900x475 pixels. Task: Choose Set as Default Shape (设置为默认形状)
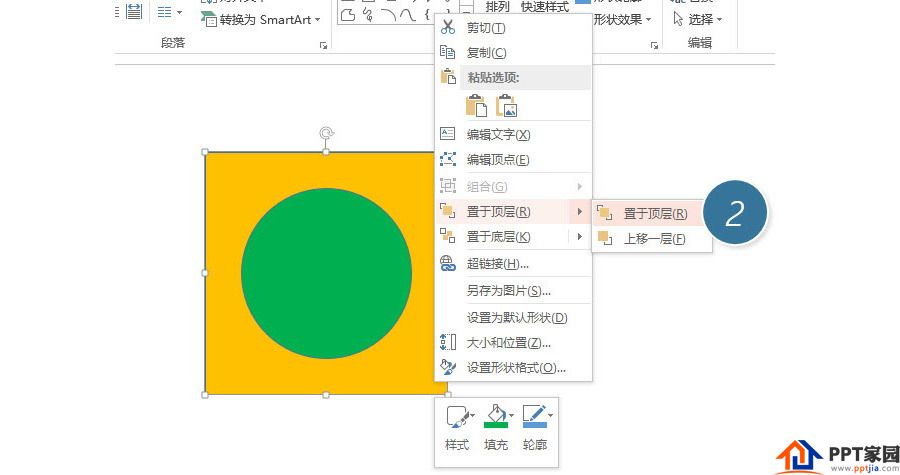tap(513, 317)
